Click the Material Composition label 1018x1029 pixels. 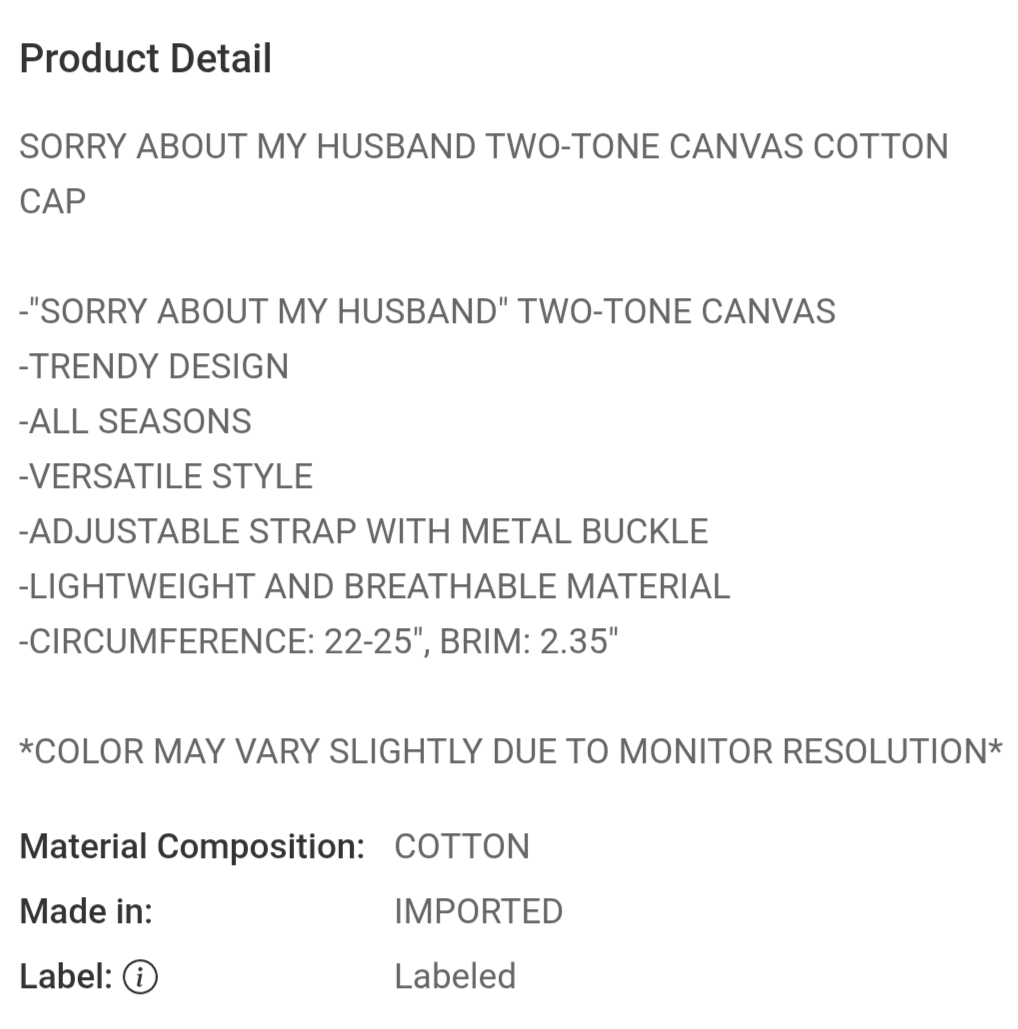click(192, 847)
